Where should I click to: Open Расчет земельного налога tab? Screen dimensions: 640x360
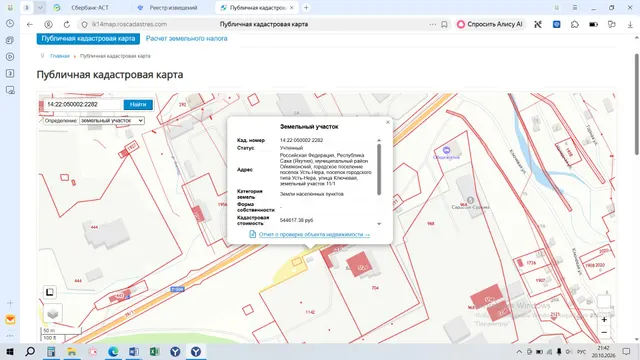tap(187, 38)
